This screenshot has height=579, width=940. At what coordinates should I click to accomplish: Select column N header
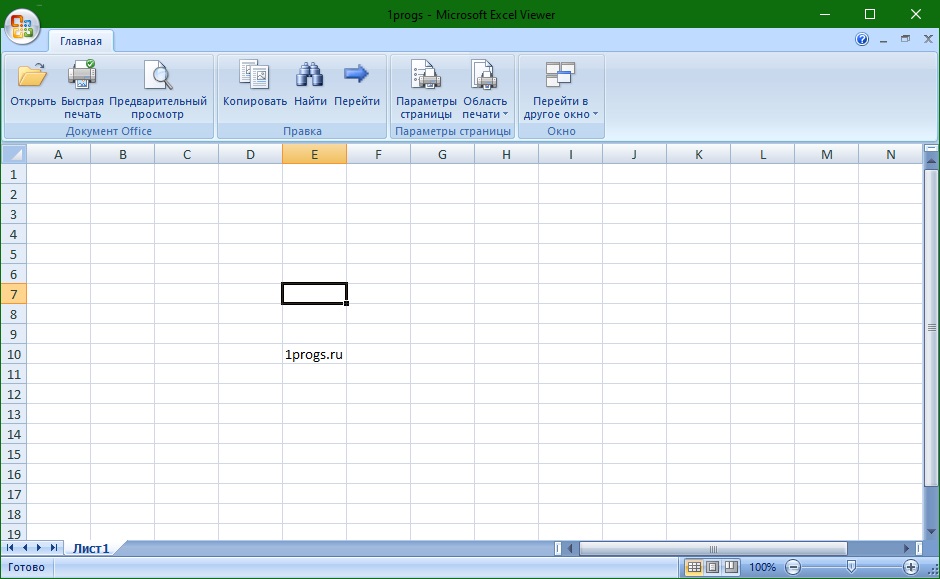[891, 155]
